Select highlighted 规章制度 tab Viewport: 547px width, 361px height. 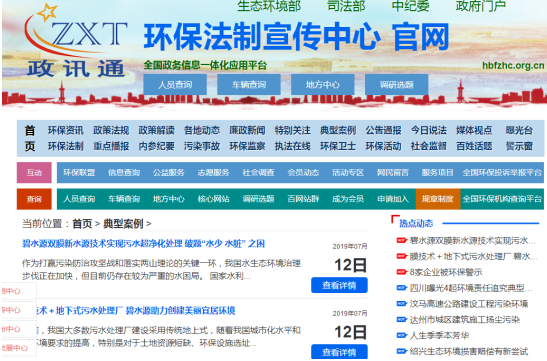[438, 199]
